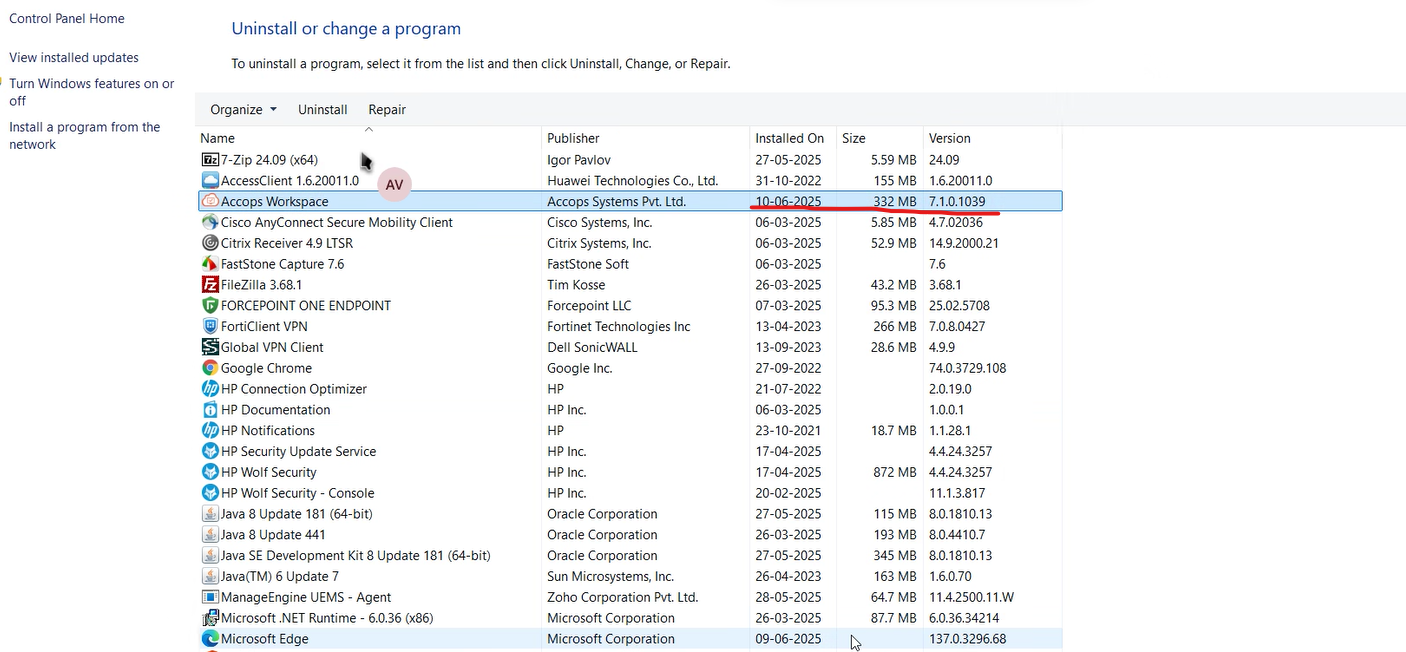Click the Citrix Receiver 4.9 LTSR icon

210,243
